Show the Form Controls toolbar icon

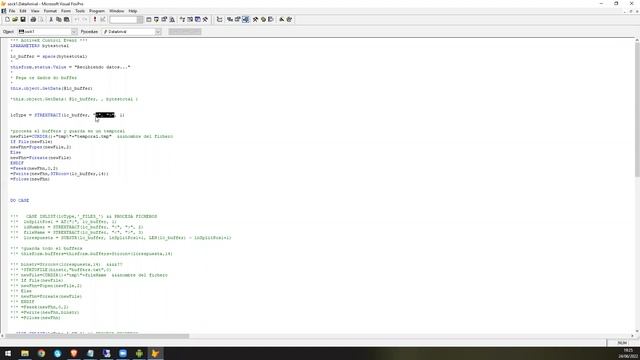(x=256, y=19)
